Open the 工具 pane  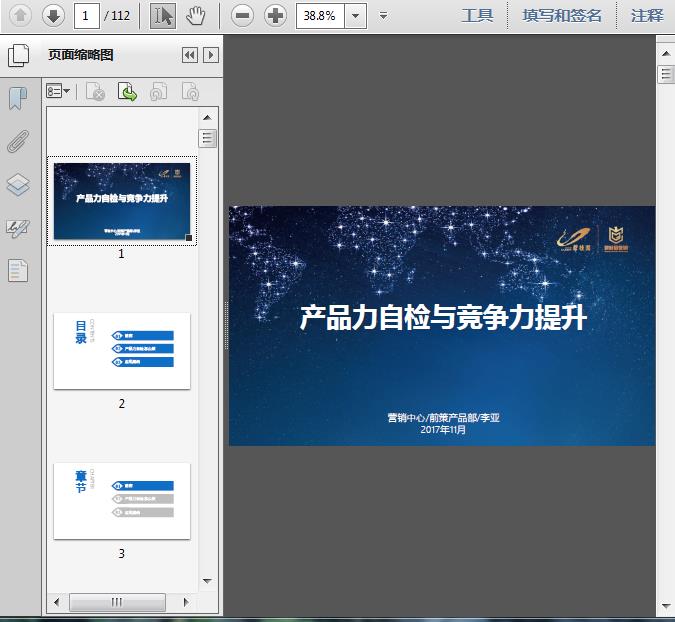point(477,15)
